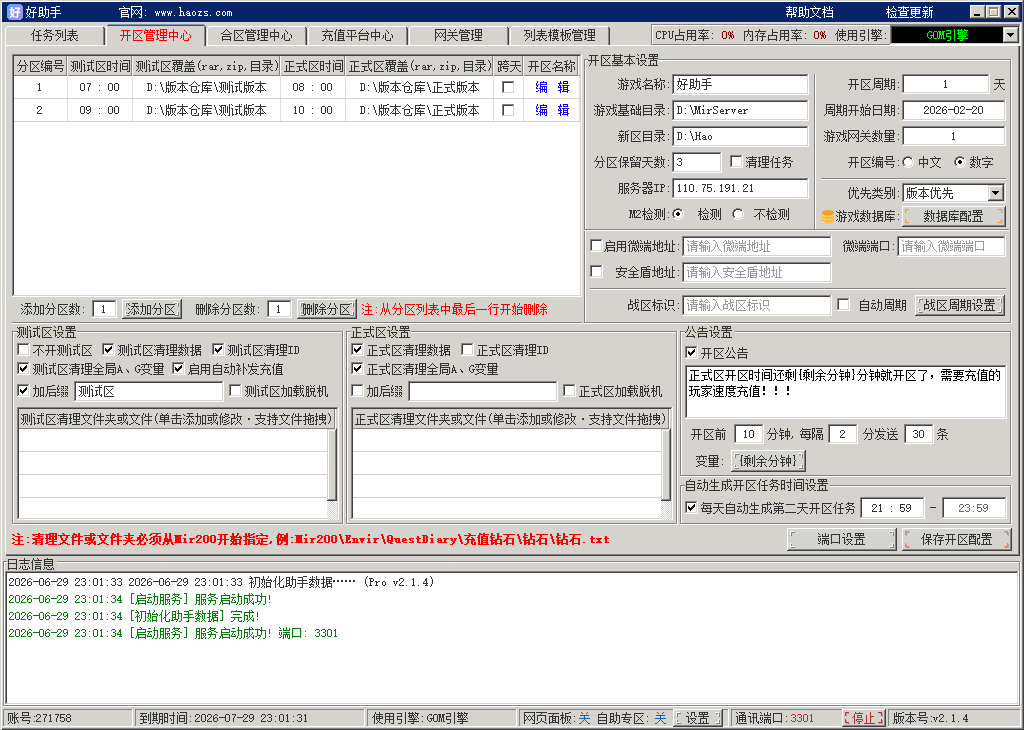Open the 数据库配置 button
The image size is (1024, 730).
coord(953,216)
